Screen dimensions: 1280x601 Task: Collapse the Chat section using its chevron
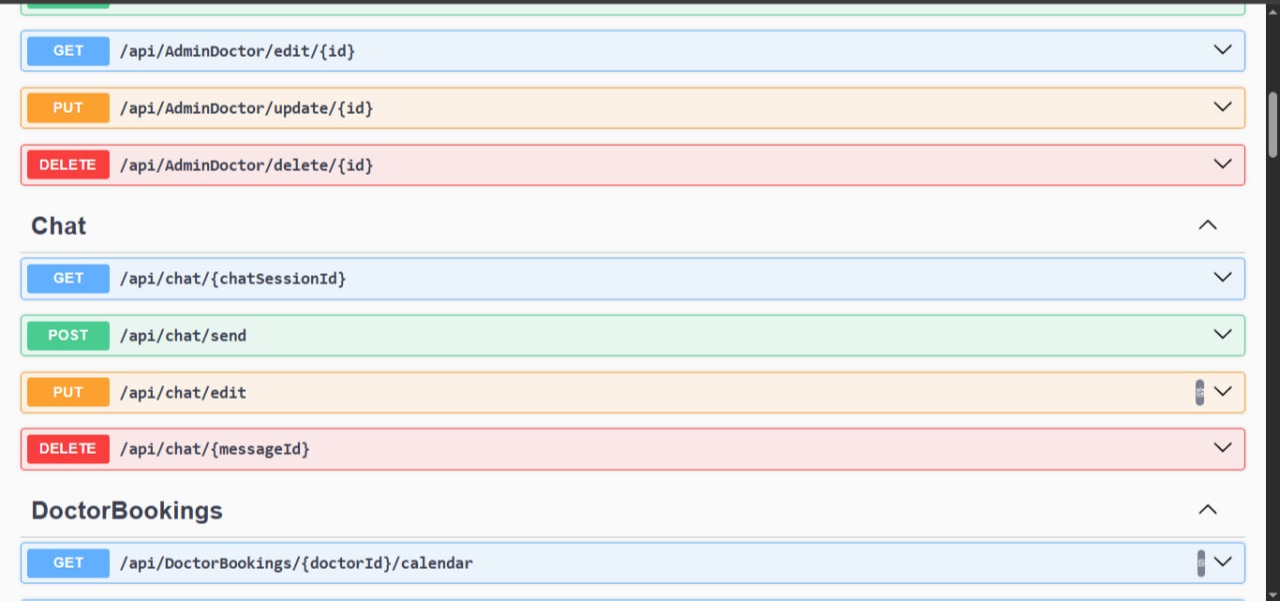click(x=1207, y=225)
